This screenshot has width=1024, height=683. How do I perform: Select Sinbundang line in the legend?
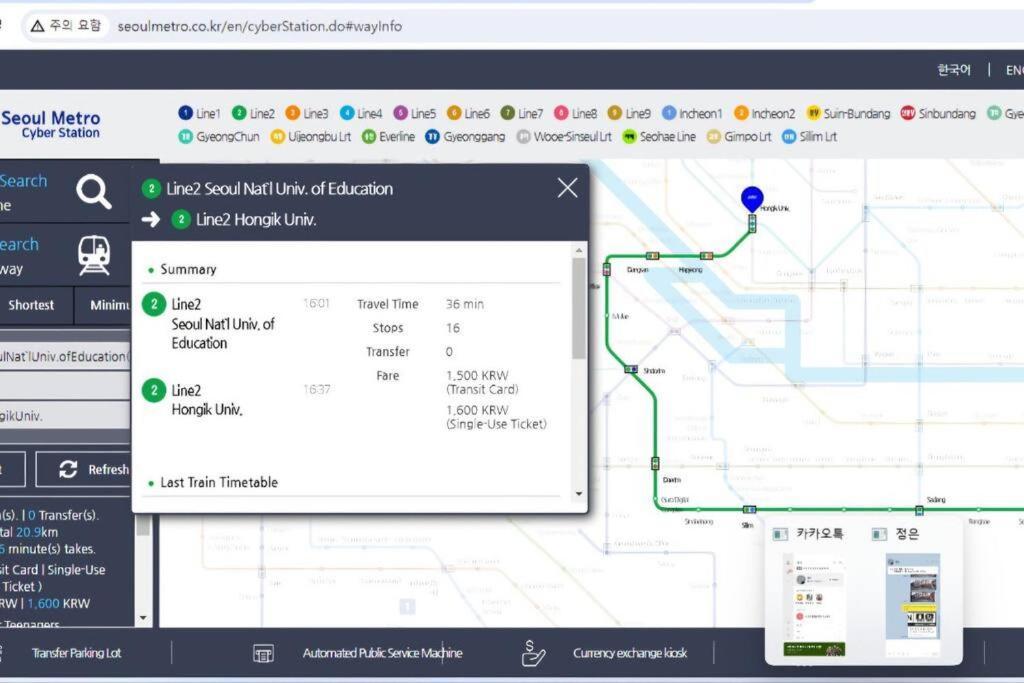(938, 114)
